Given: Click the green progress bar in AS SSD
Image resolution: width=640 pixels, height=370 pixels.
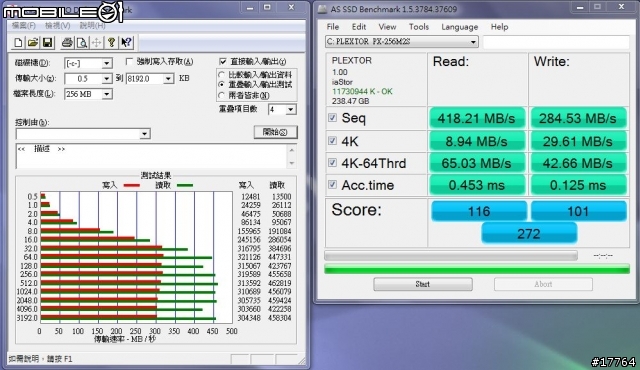Looking at the screenshot, I should 477,269.
